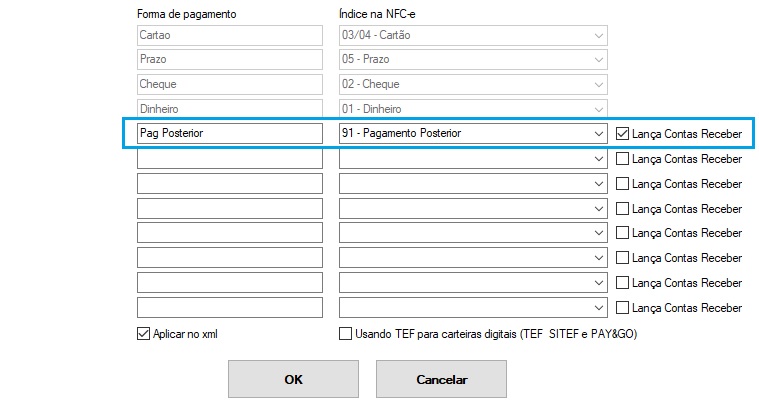Open the 91 - Pagamento Posterior dropdown

[x=598, y=133]
